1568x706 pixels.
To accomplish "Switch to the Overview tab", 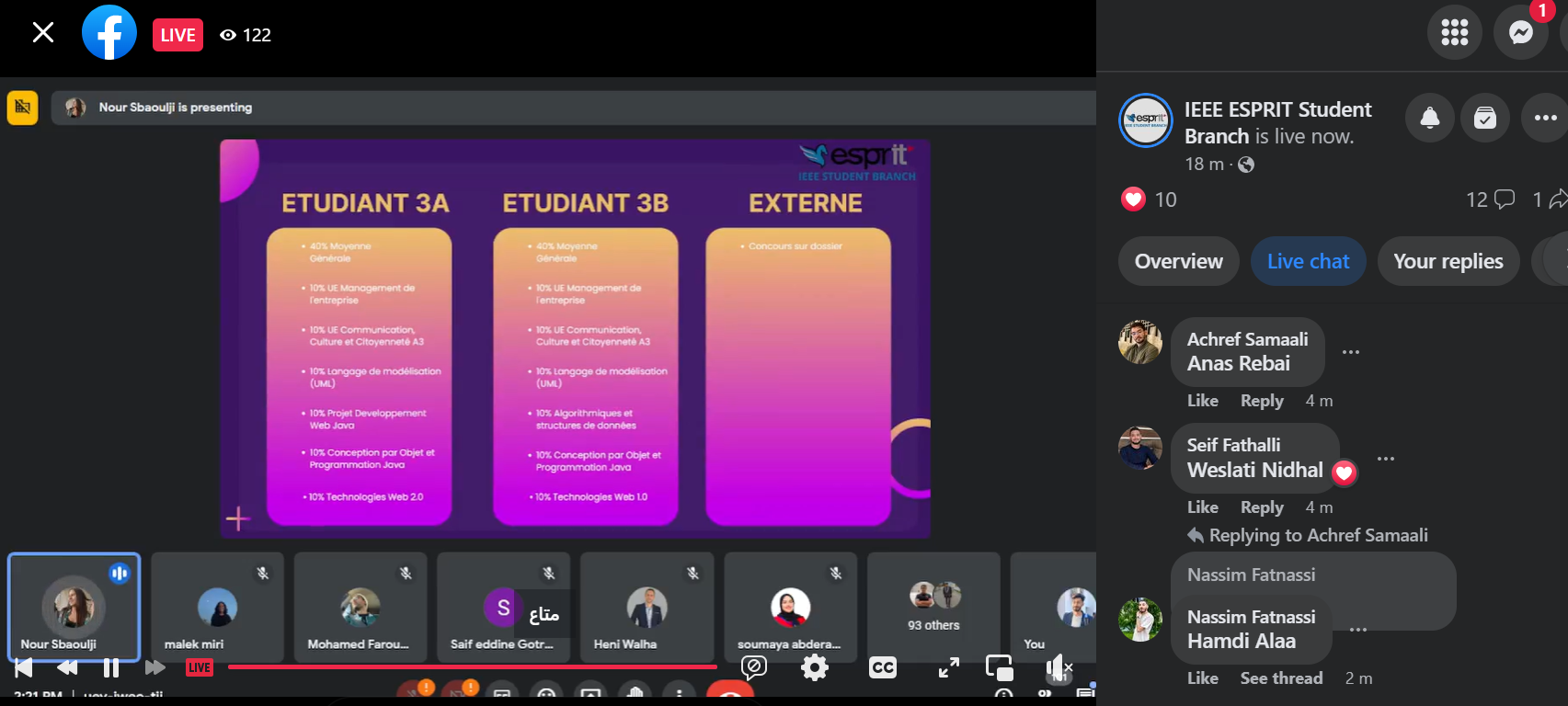I will [1179, 261].
